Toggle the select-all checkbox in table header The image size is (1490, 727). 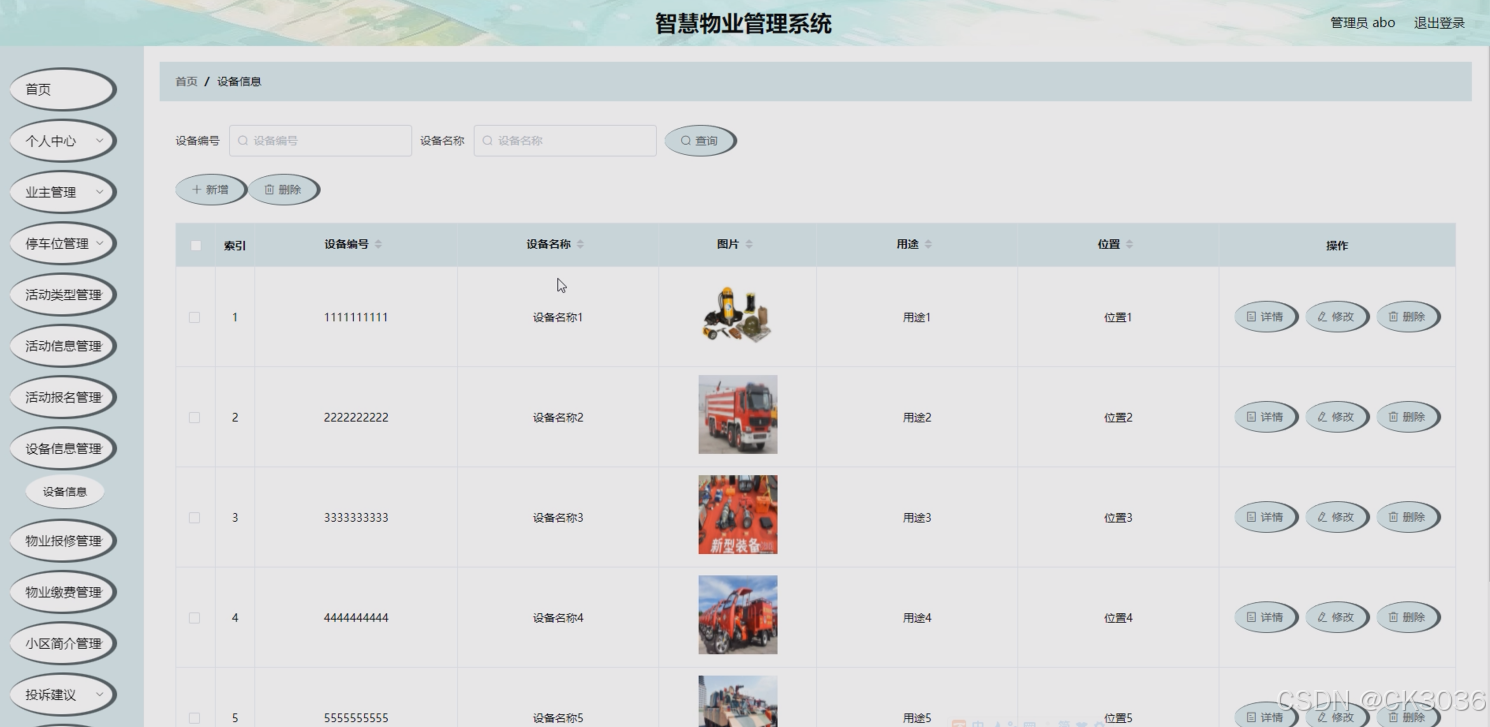[196, 245]
